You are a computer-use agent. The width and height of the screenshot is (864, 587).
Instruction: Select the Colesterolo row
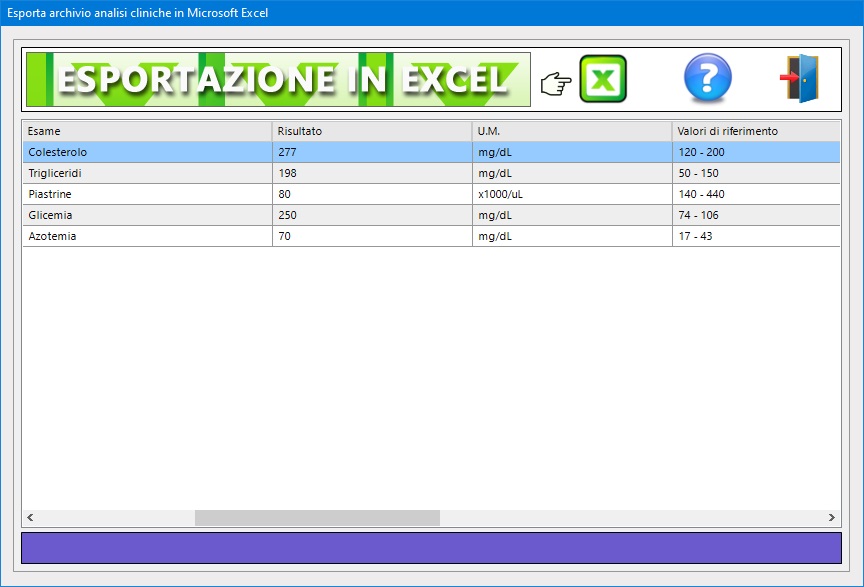431,152
